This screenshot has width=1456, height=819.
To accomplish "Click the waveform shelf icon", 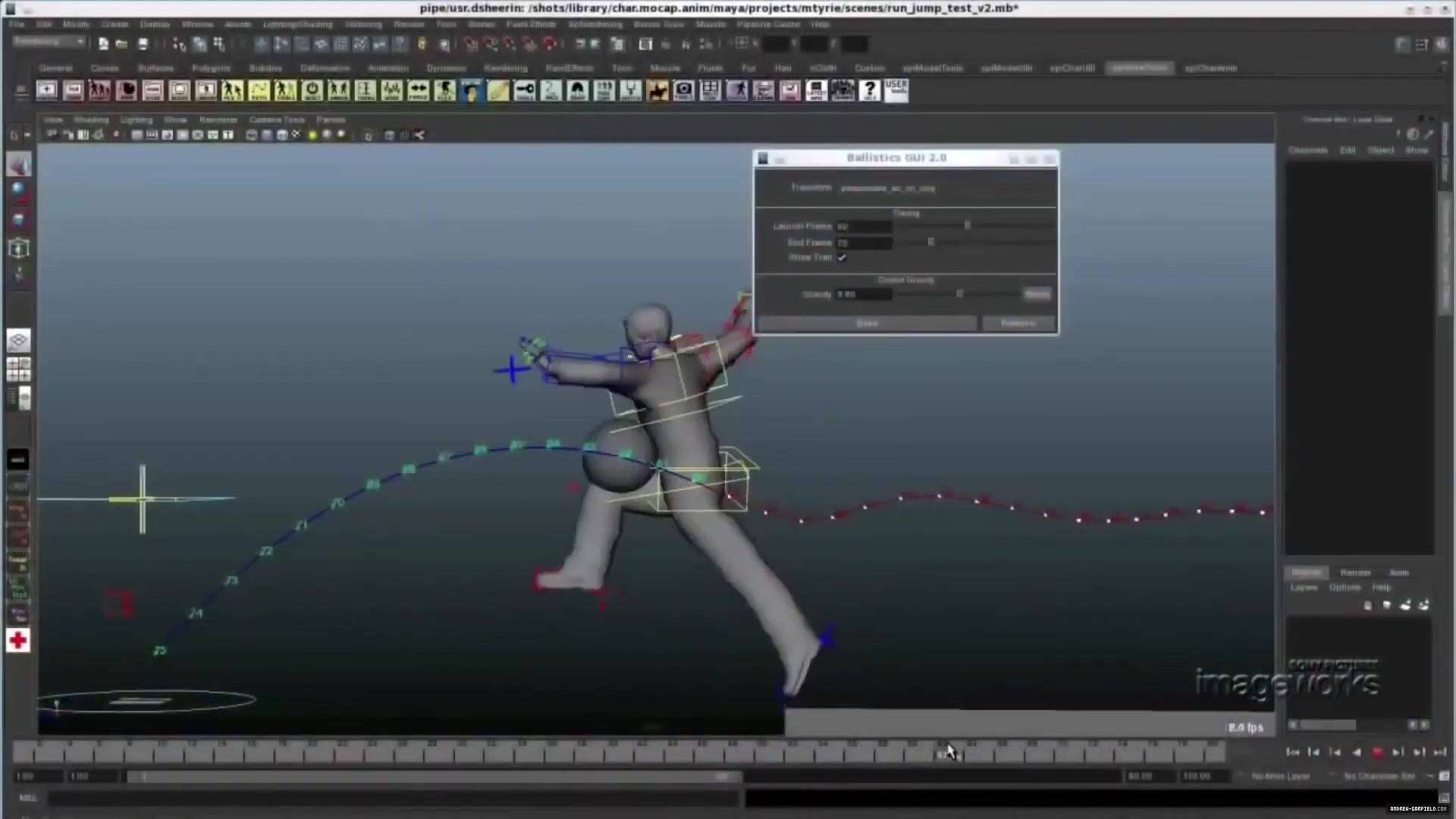I will [x=391, y=91].
